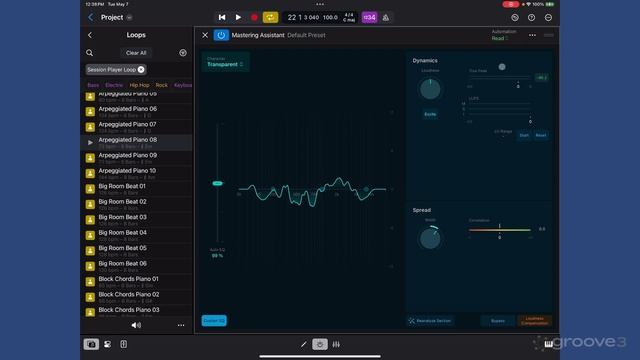Open the plugin header ellipsis menu

point(532,35)
